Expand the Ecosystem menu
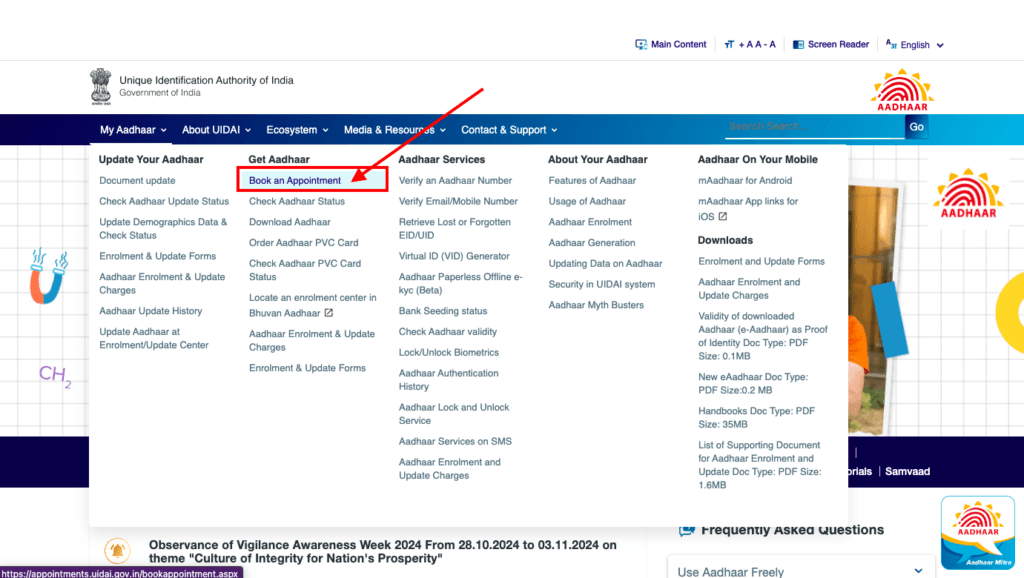Screen dimensions: 1024x578 (297, 130)
